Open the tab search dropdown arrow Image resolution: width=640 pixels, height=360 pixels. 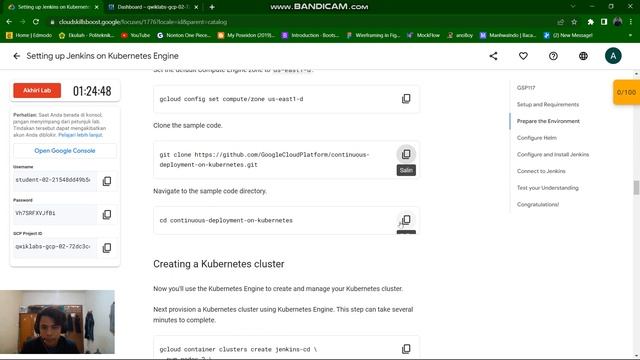tap(573, 7)
